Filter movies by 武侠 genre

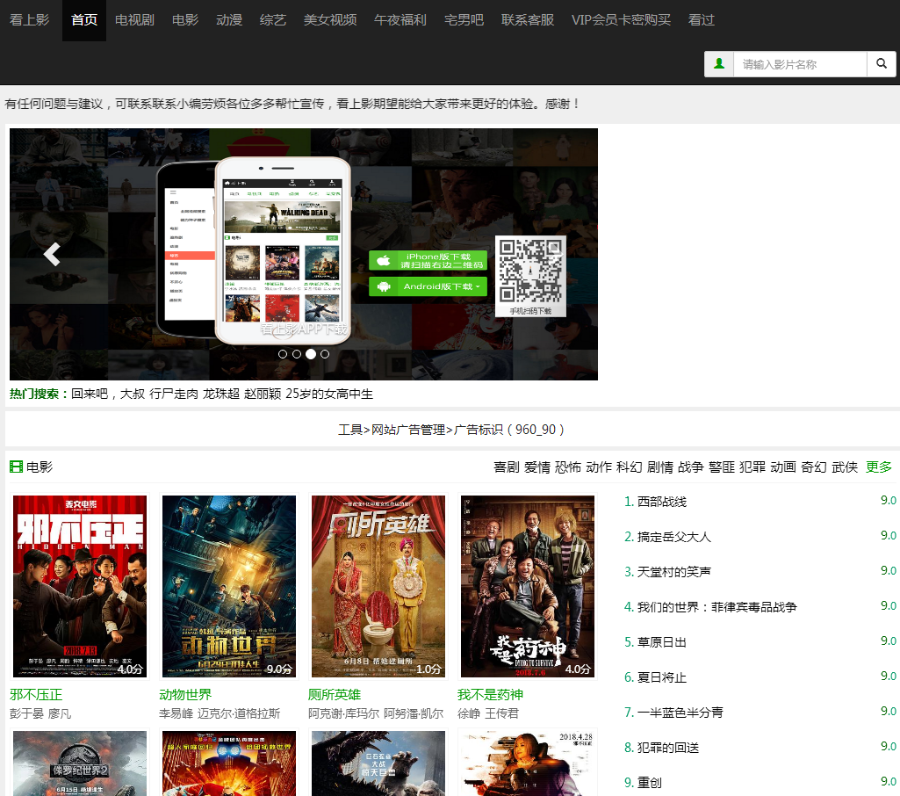pos(844,467)
